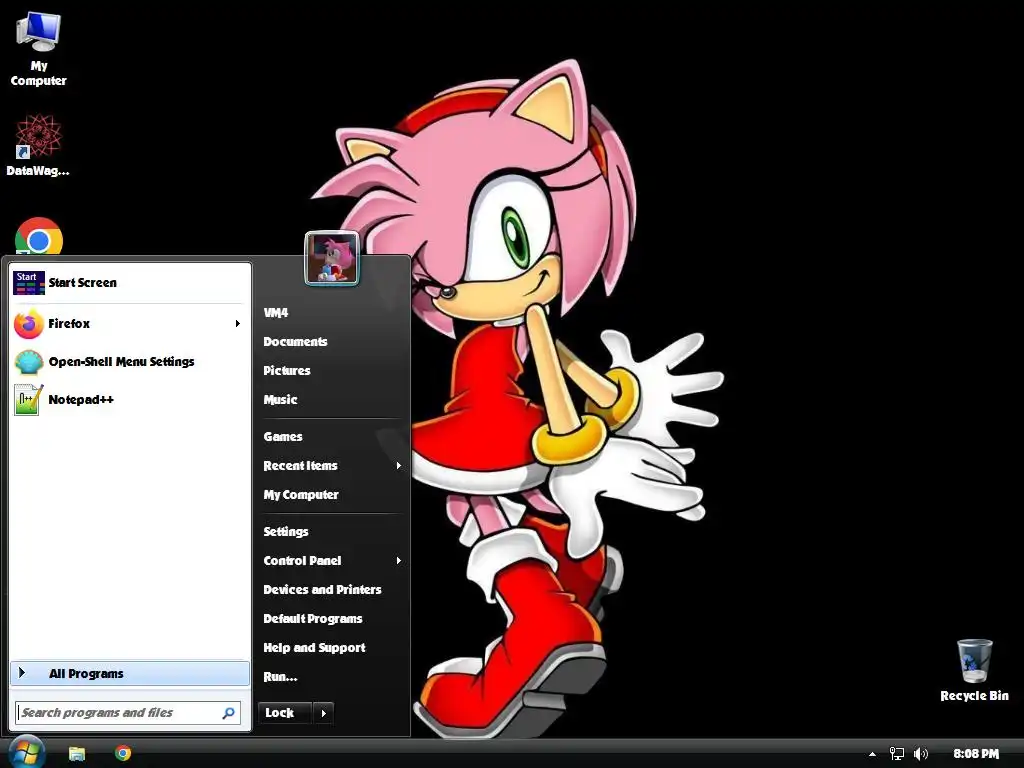
Task: Launch Notepad++ from the pinned list
Action: point(128,400)
